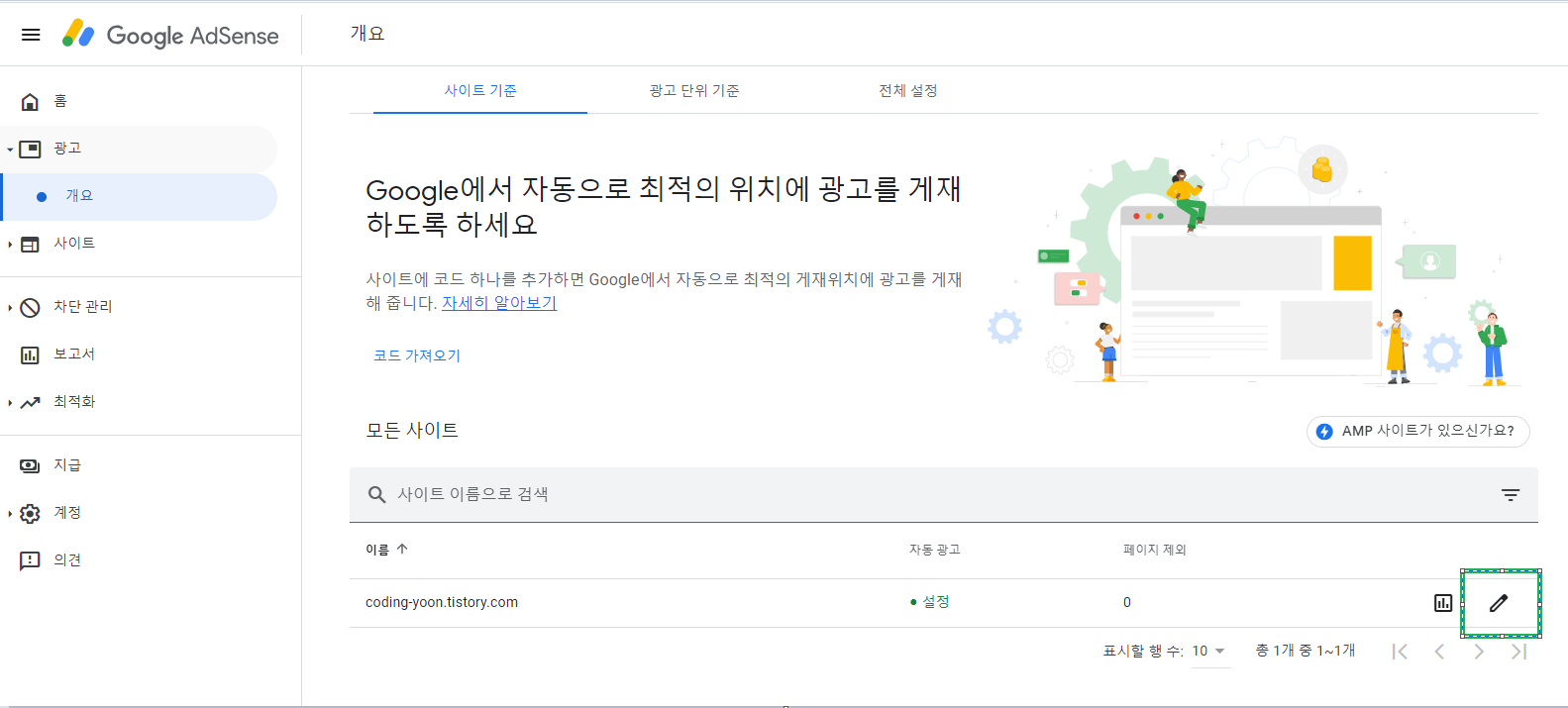Click the pencil edit icon for coding-yoon.tistory.com
1568x708 pixels.
1499,603
